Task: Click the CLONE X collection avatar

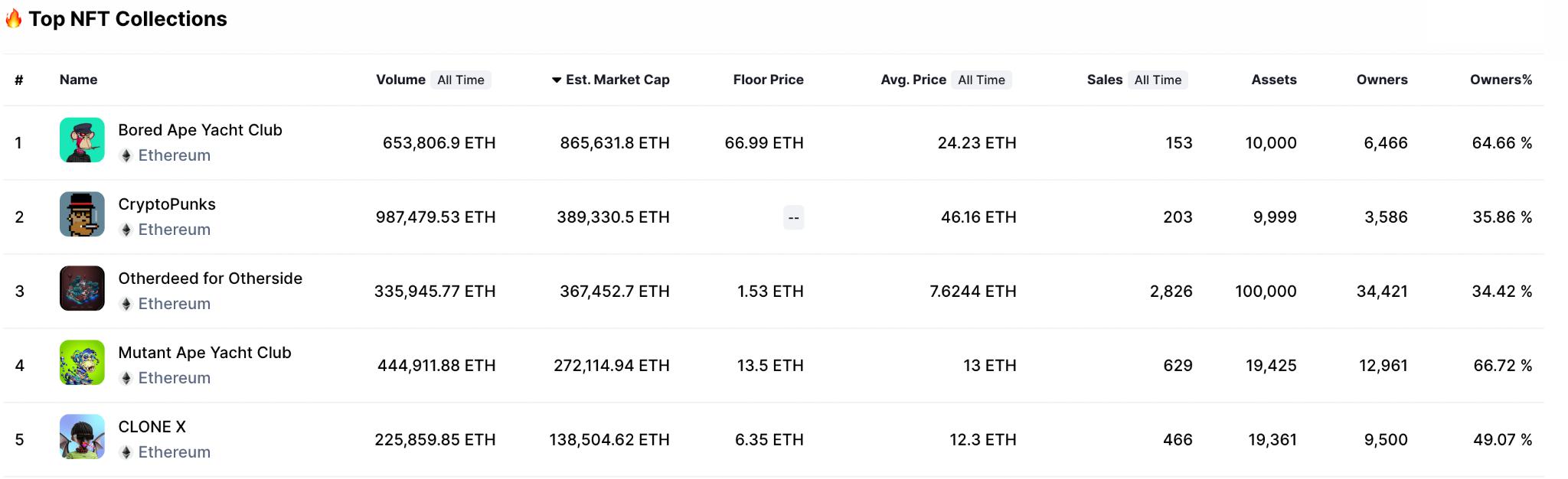Action: click(82, 437)
